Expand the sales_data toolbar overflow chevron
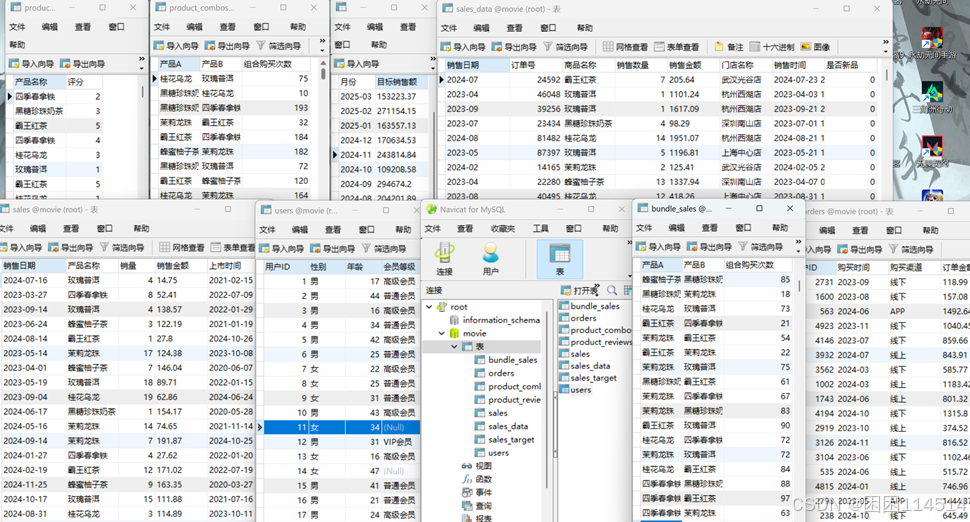The width and height of the screenshot is (970, 522). tap(885, 42)
